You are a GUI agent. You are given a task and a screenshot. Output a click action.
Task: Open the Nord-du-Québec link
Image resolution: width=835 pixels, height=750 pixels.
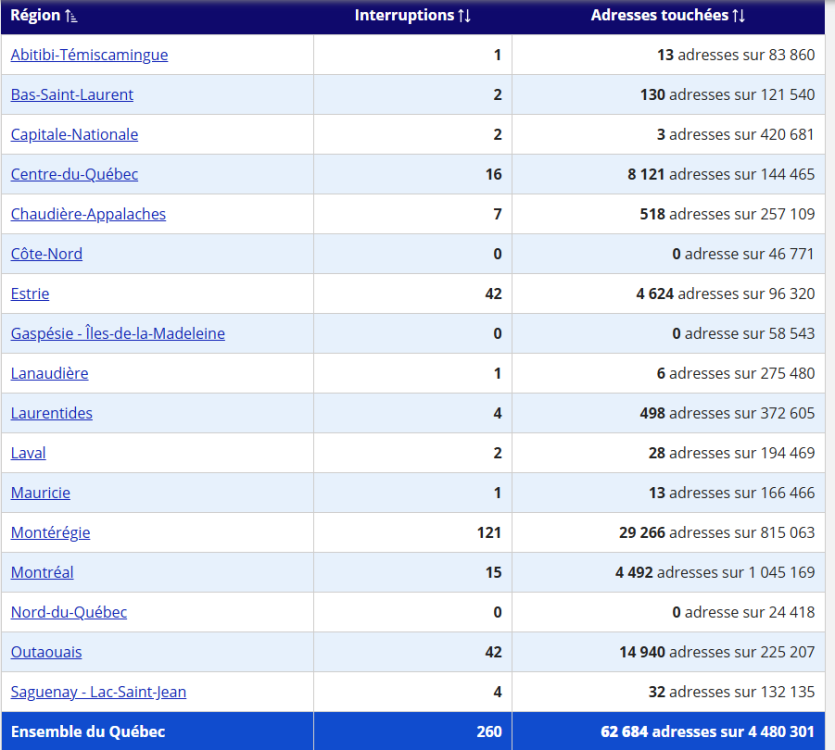click(x=69, y=612)
